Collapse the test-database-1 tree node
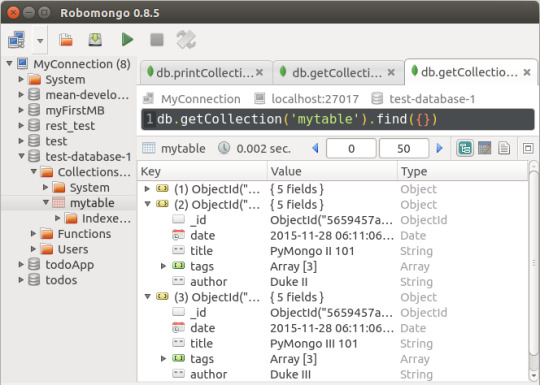The image size is (540, 385). pos(21,156)
